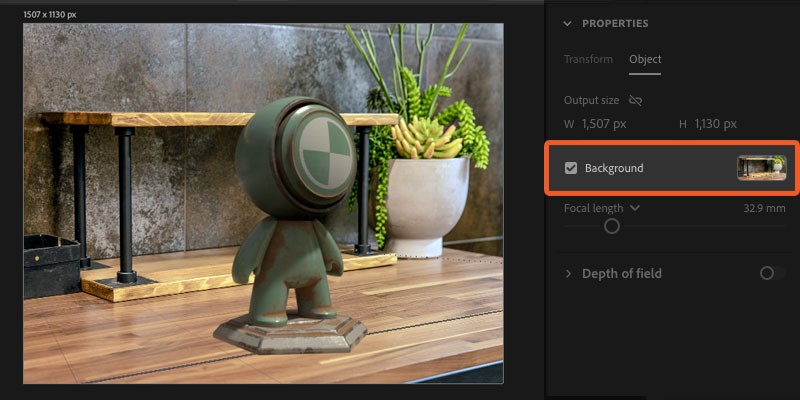Toggle the output size aspect link icon
The image size is (800, 400).
click(635, 100)
